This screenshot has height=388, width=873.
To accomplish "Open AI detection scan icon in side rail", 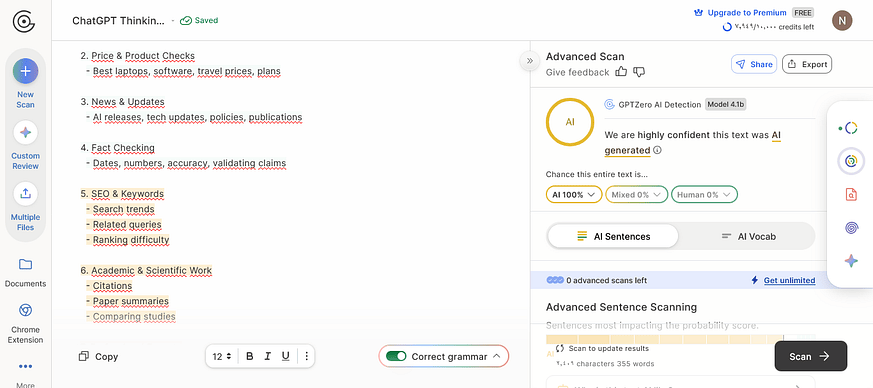I will pos(850,129).
